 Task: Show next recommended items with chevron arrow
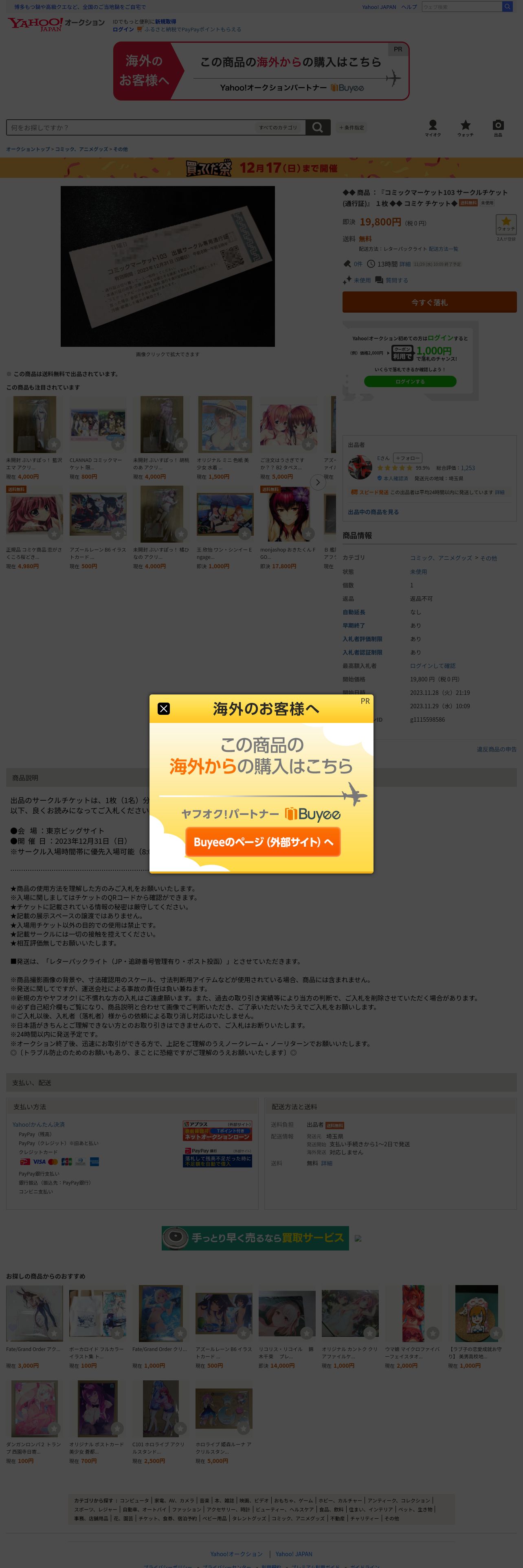click(x=318, y=482)
